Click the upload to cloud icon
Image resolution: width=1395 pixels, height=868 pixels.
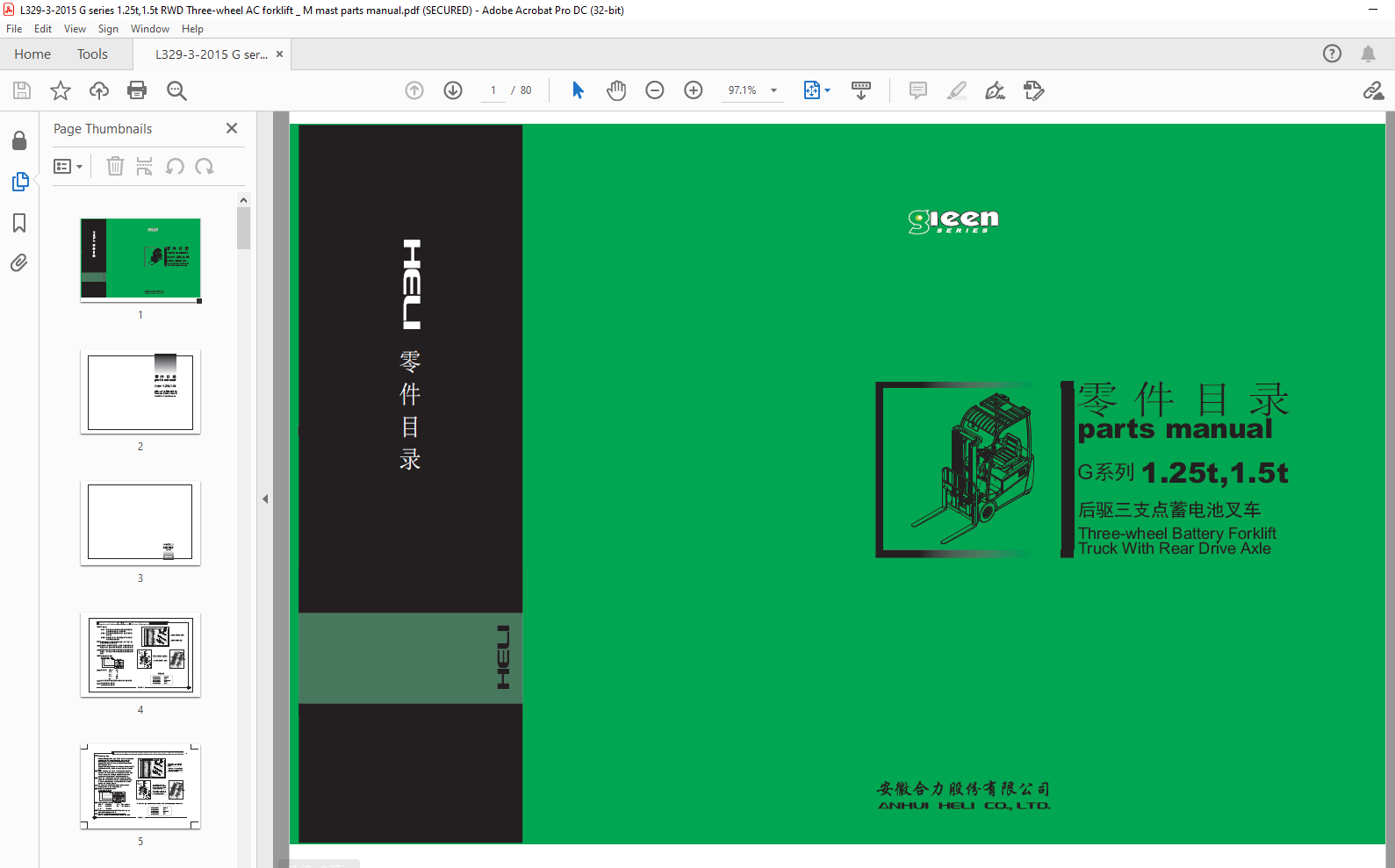click(x=99, y=90)
